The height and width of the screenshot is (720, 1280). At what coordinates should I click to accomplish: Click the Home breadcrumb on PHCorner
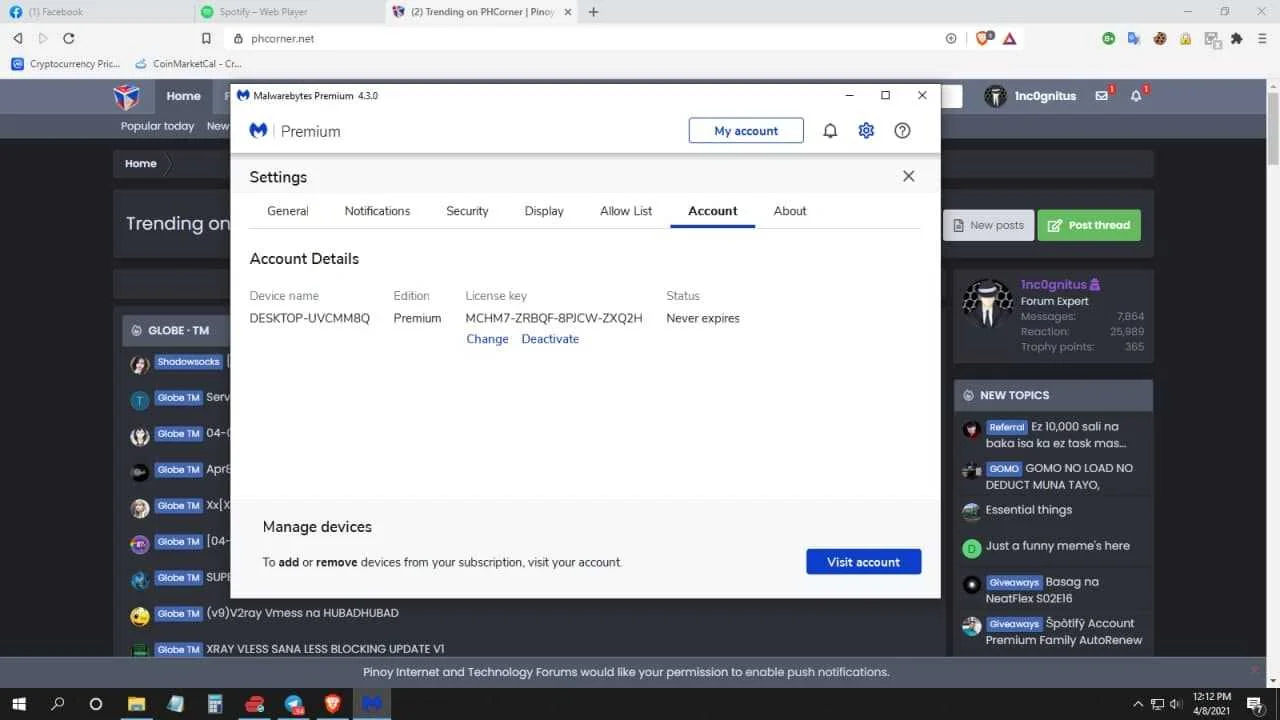tap(141, 163)
